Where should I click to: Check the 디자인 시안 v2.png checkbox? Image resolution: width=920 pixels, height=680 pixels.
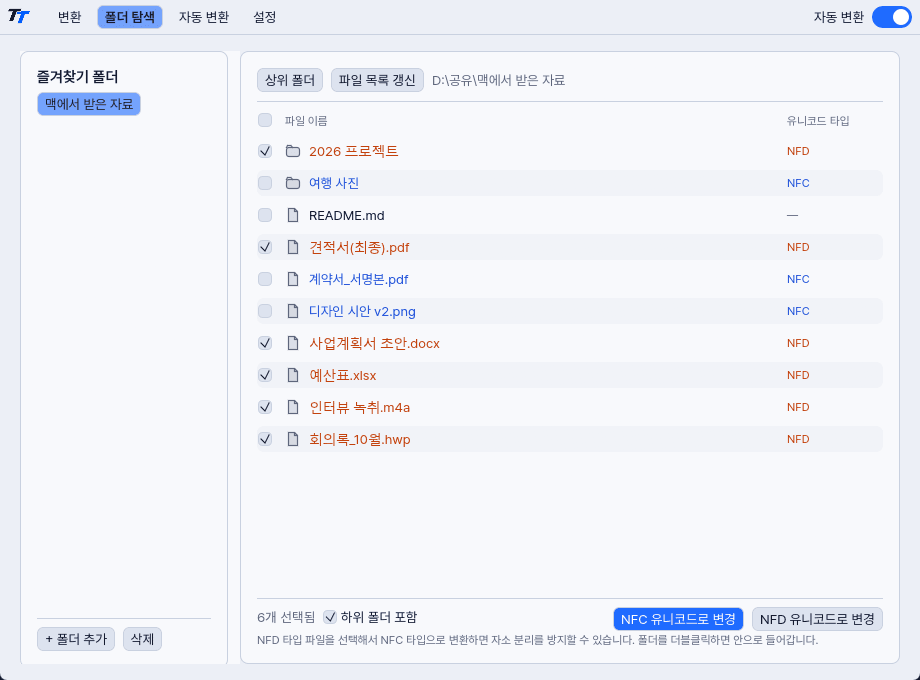click(265, 311)
